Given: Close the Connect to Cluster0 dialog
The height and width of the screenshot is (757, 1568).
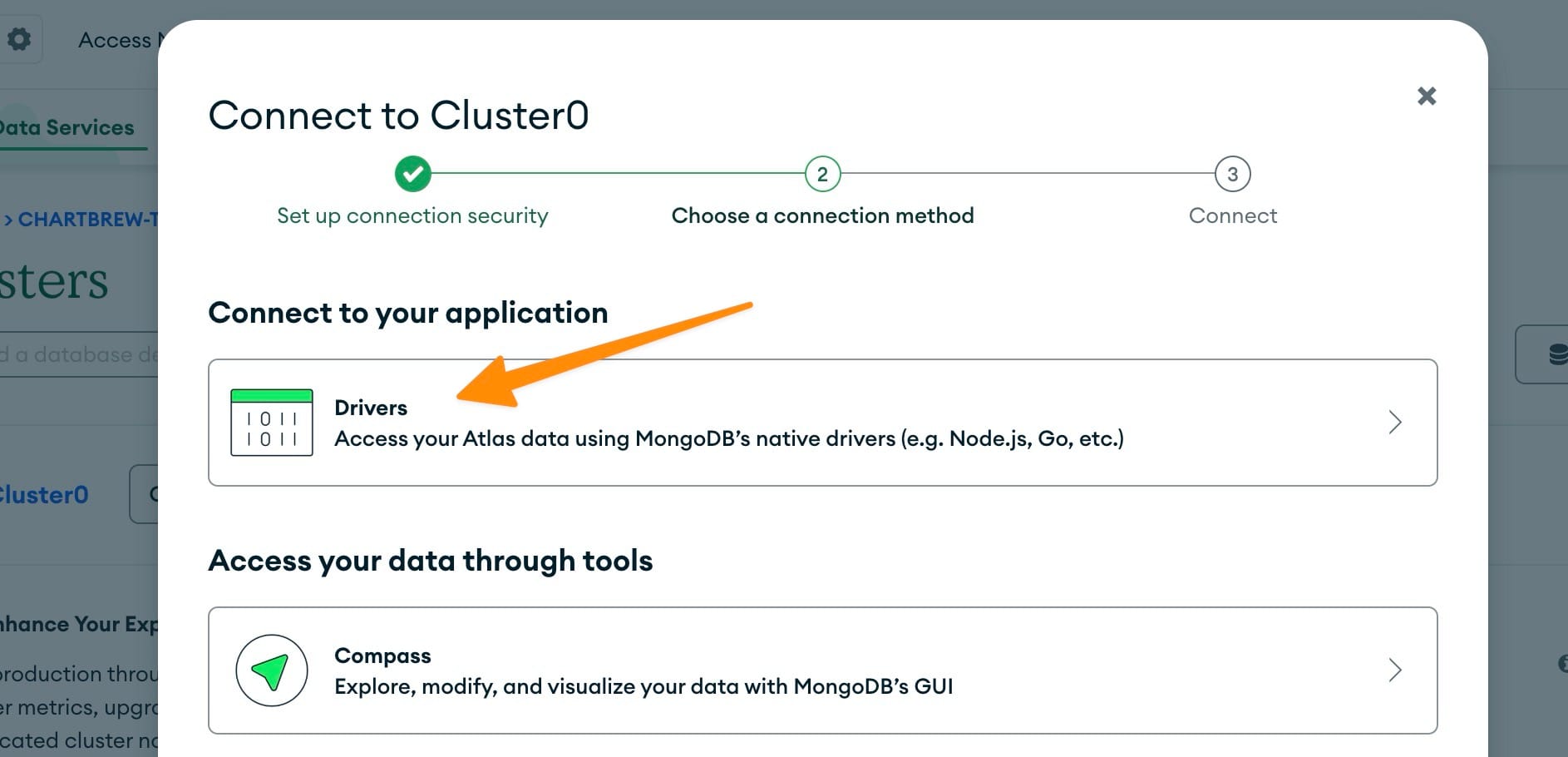Looking at the screenshot, I should 1426,96.
